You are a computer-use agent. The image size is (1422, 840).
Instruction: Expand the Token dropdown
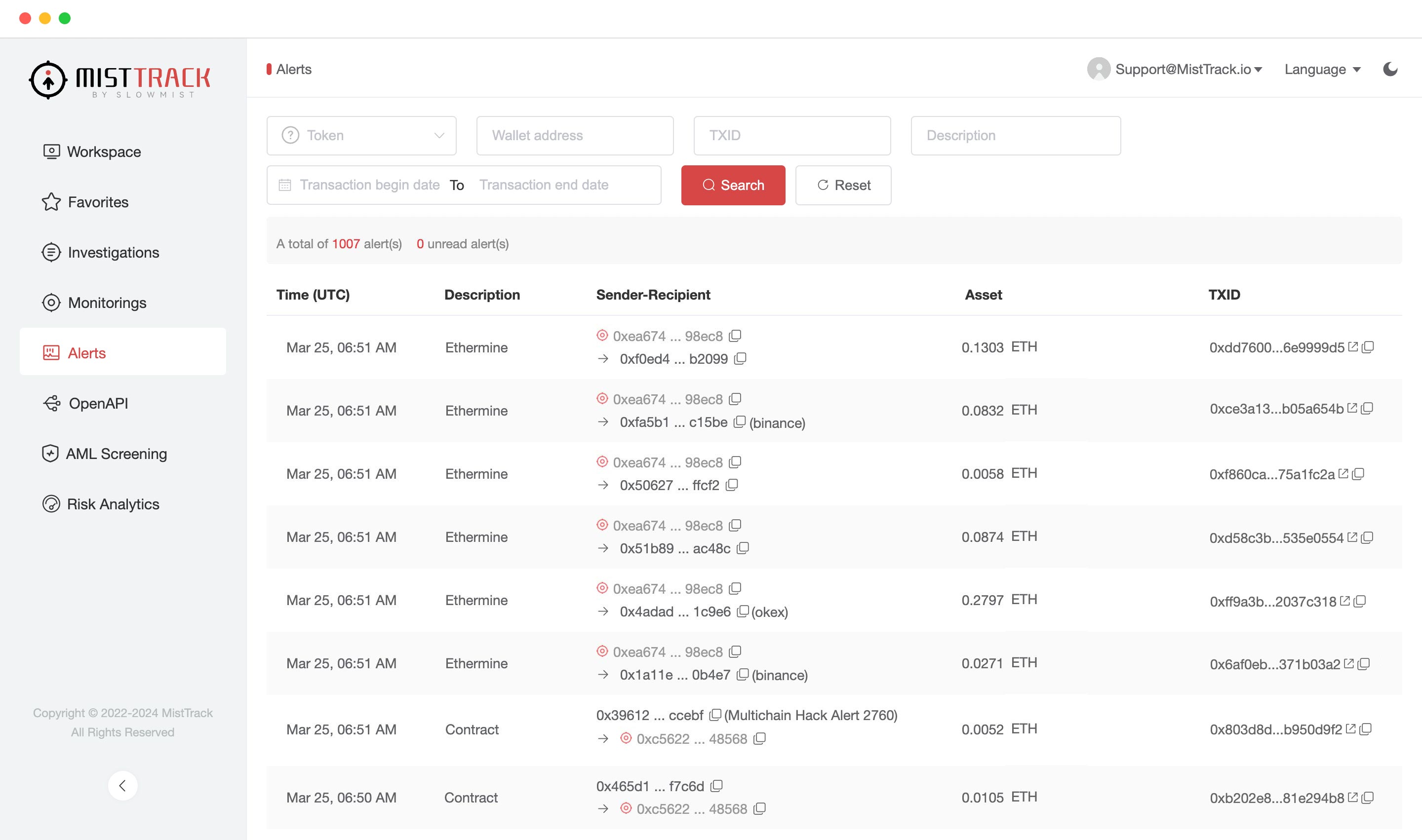tap(439, 135)
